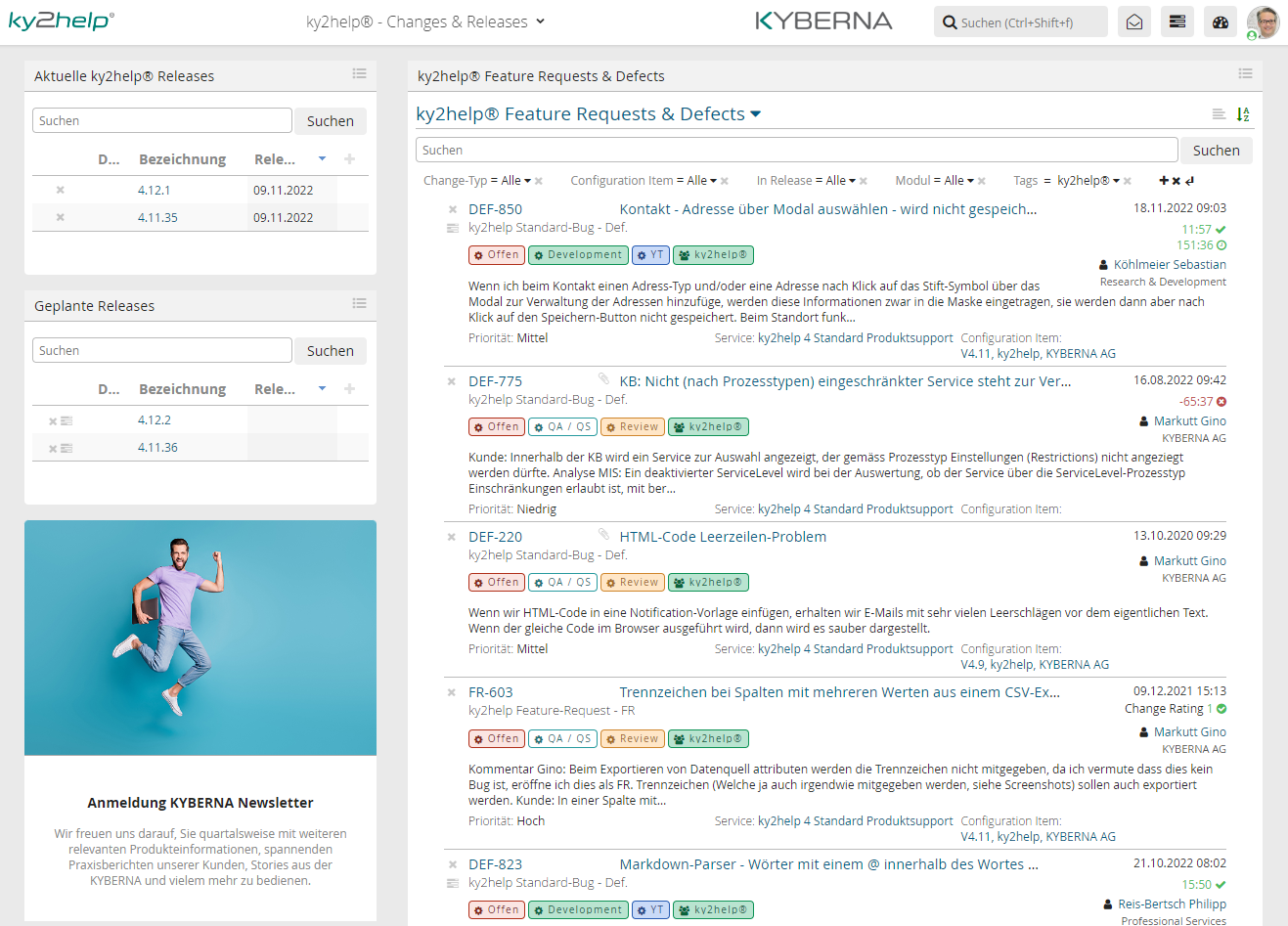The width and height of the screenshot is (1288, 926).
Task: Open planned release 4.12.2 link
Action: tap(155, 420)
